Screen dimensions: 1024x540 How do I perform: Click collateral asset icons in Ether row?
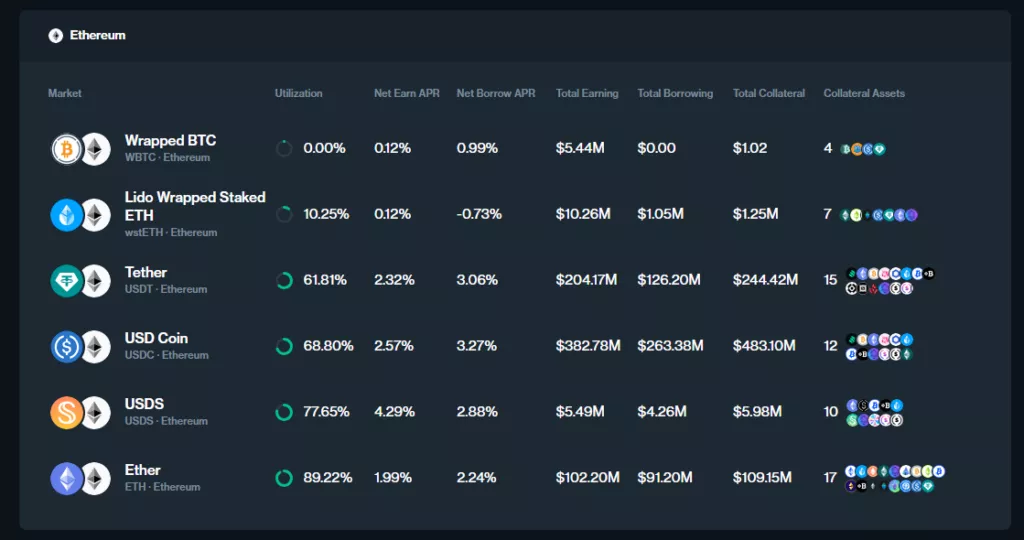tap(895, 479)
